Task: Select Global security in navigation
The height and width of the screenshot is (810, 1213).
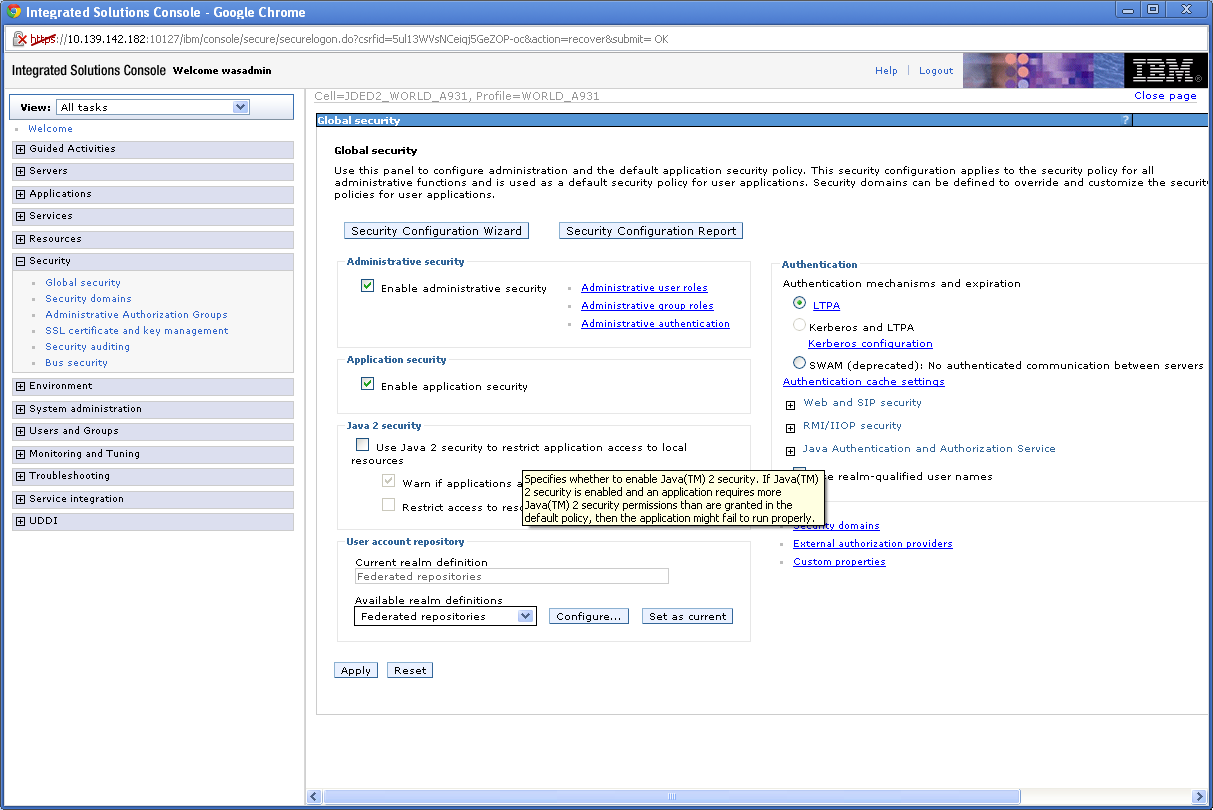Action: click(x=83, y=283)
